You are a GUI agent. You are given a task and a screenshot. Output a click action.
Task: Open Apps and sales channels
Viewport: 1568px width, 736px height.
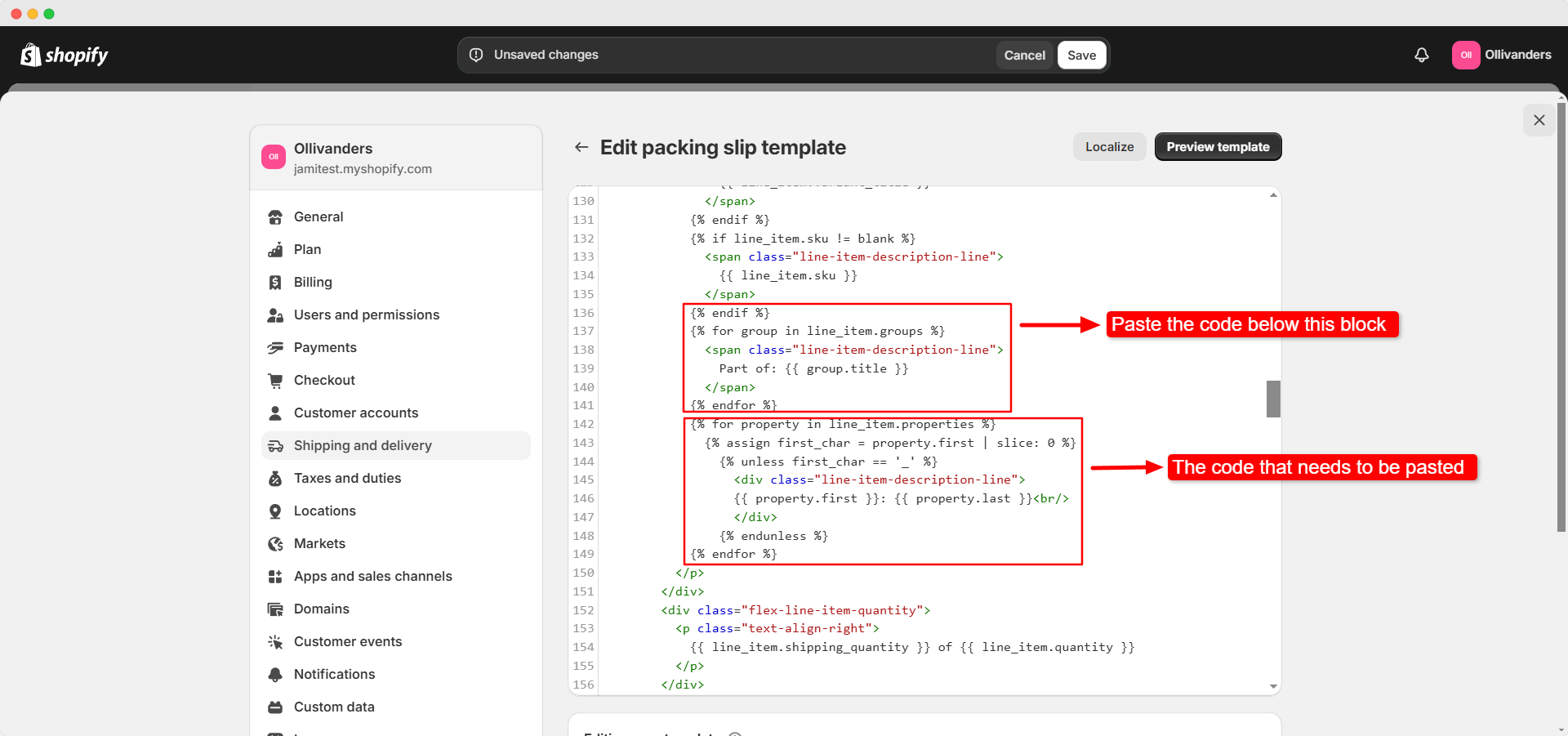[396, 577]
